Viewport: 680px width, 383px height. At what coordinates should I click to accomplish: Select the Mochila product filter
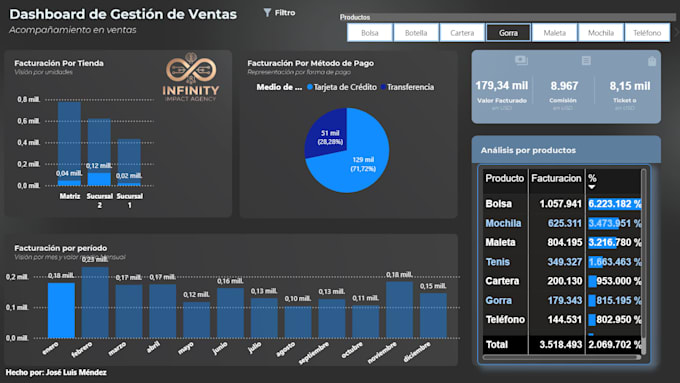(x=601, y=33)
